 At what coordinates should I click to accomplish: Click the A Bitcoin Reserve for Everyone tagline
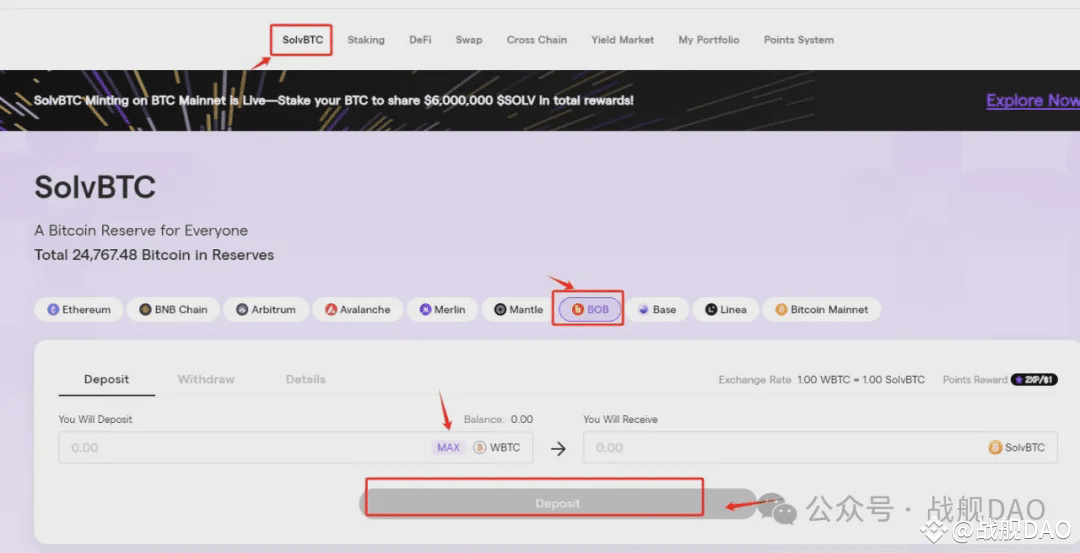(x=141, y=231)
